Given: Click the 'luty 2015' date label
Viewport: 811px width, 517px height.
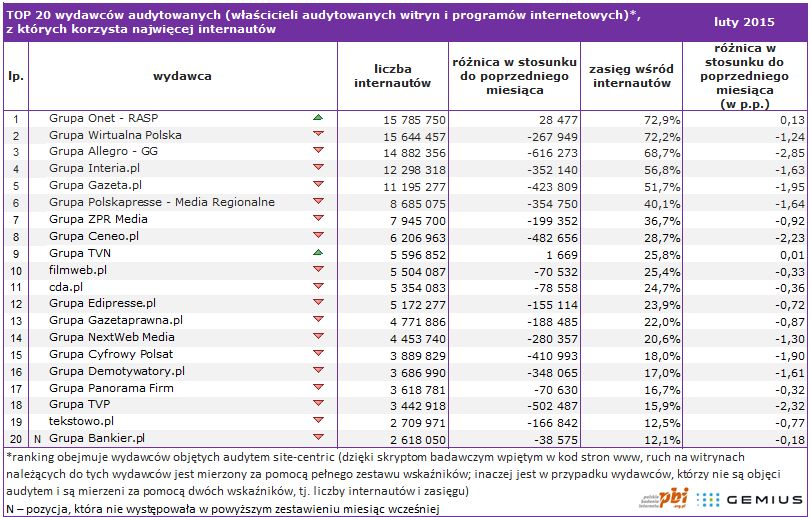Looking at the screenshot, I should 744,22.
